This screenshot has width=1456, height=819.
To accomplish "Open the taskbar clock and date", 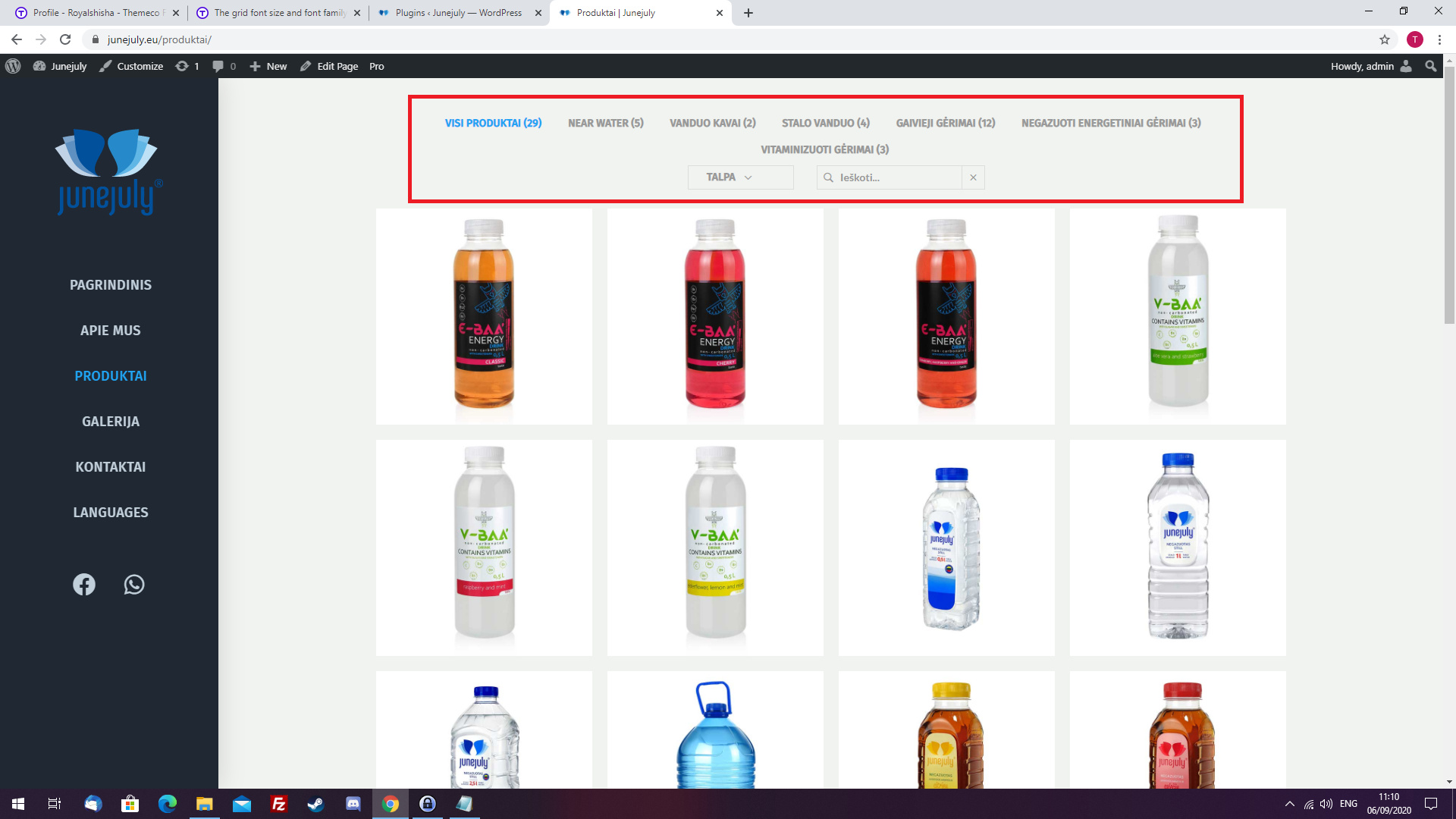I will point(1389,804).
